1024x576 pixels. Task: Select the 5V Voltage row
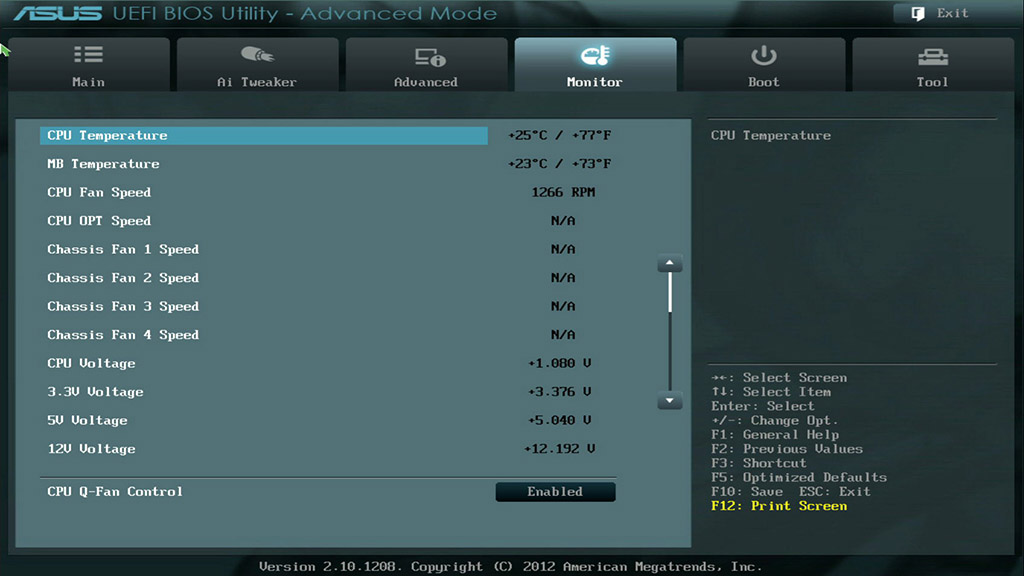[x=329, y=421]
